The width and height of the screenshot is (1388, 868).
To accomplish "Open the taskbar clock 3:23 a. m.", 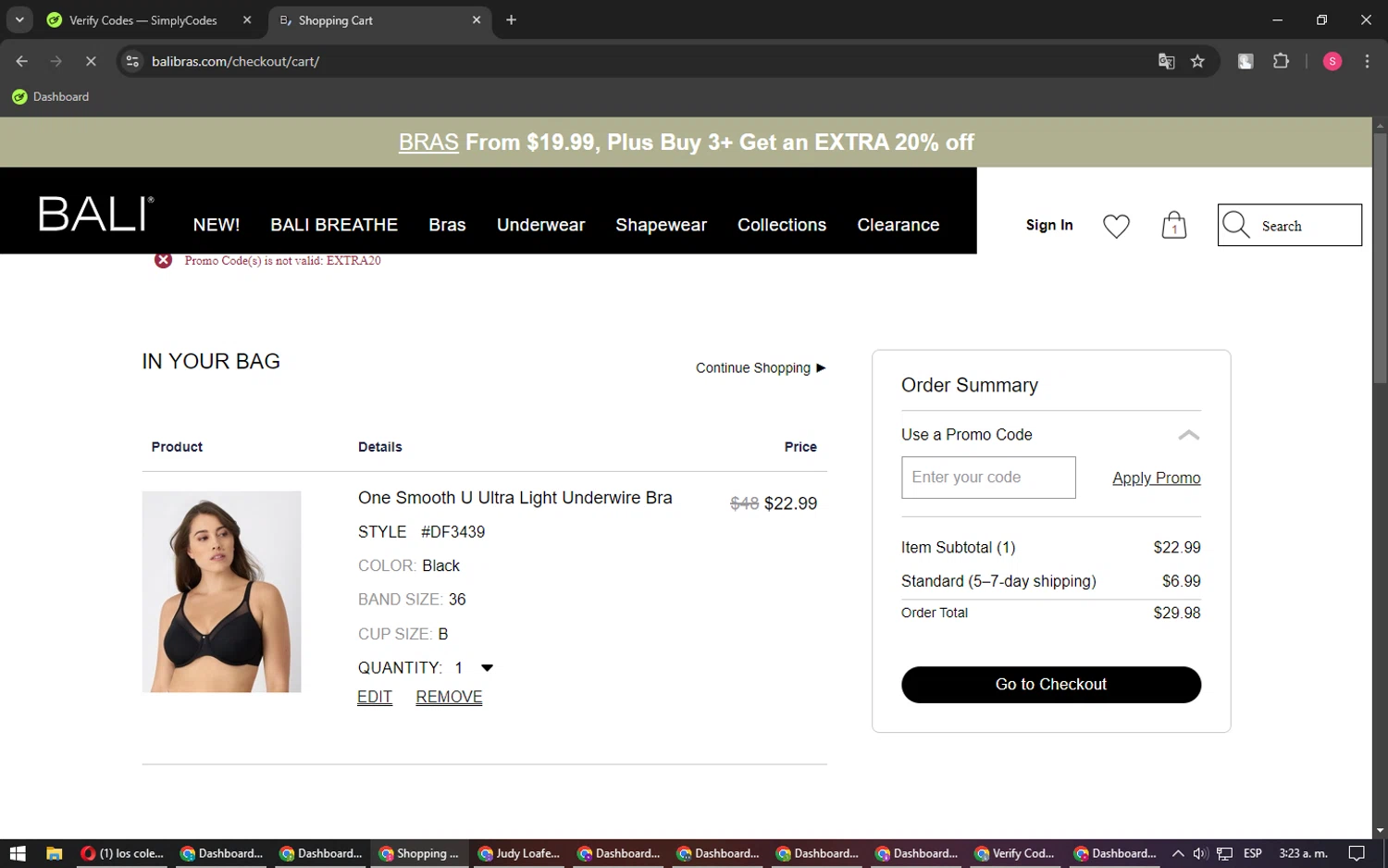I will (1303, 853).
